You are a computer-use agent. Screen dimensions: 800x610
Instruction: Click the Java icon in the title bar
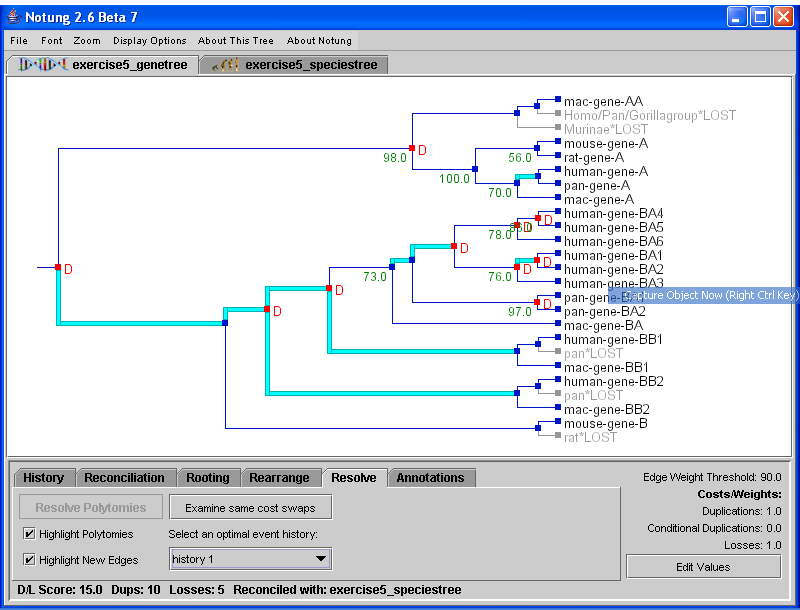click(13, 17)
